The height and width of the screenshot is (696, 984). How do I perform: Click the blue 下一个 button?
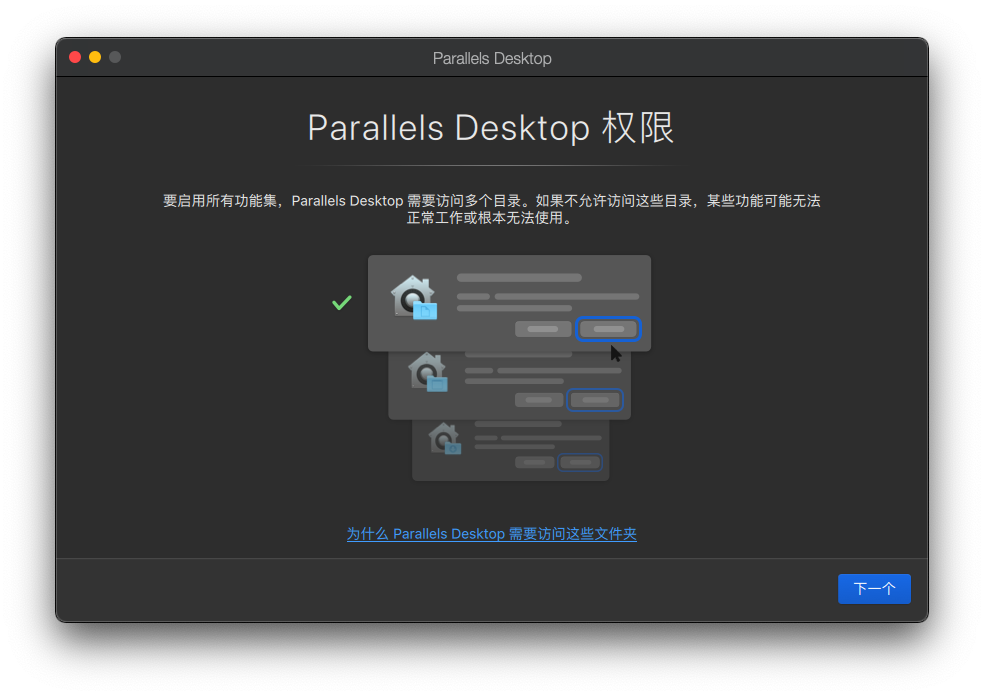coord(874,589)
